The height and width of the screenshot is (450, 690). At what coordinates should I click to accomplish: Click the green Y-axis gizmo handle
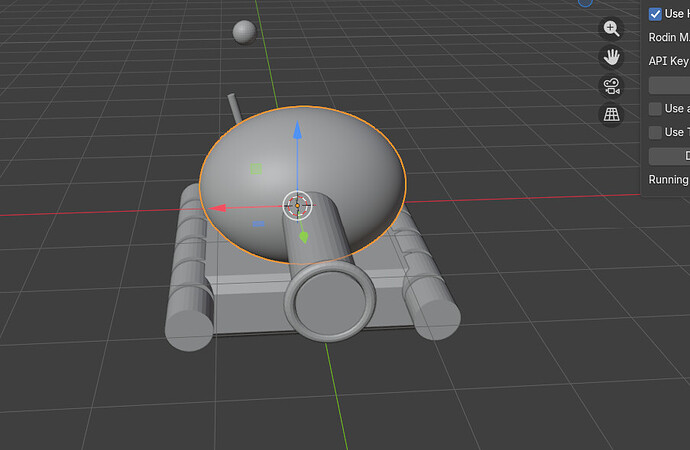(304, 237)
